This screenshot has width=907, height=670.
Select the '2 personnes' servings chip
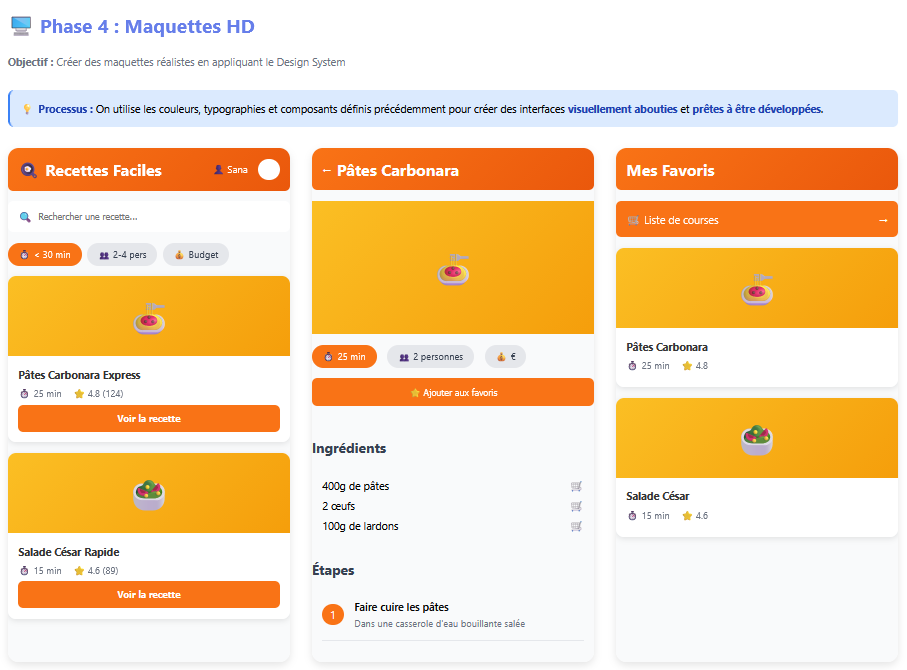pyautogui.click(x=430, y=357)
